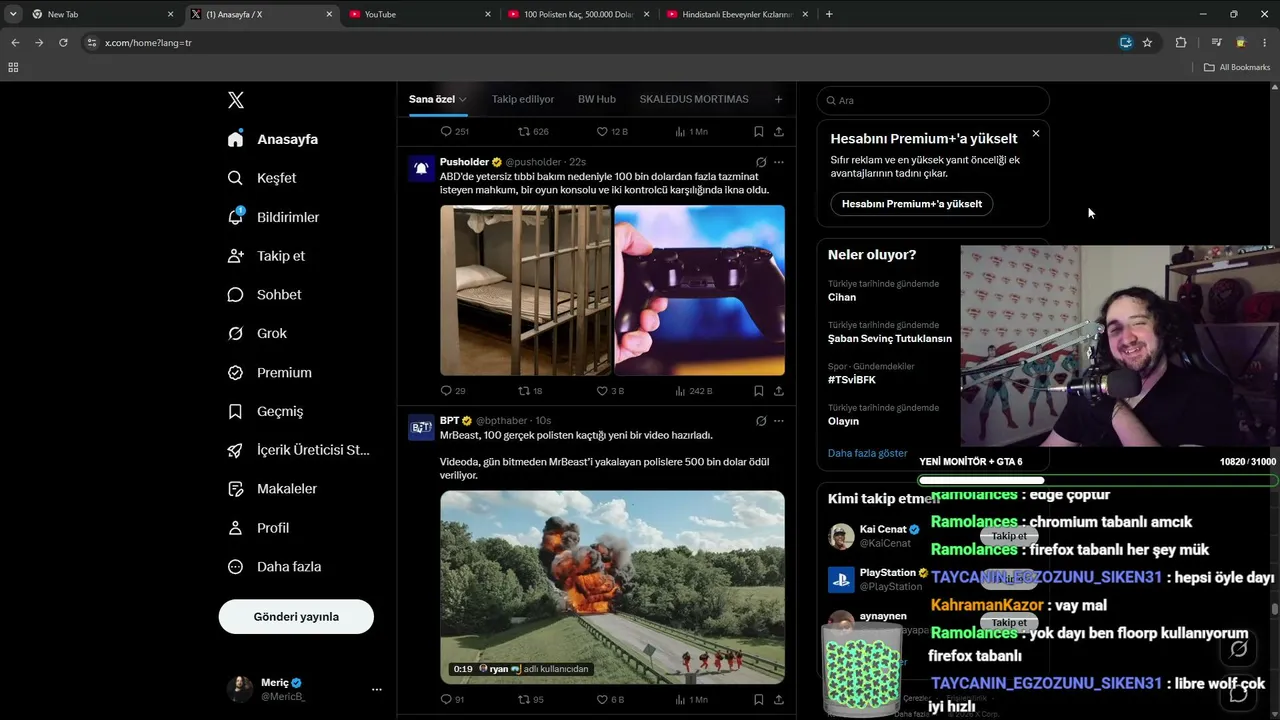Screen dimensions: 1280x720
Task: Open the game controller image in Pusholder post
Action: tap(699, 290)
